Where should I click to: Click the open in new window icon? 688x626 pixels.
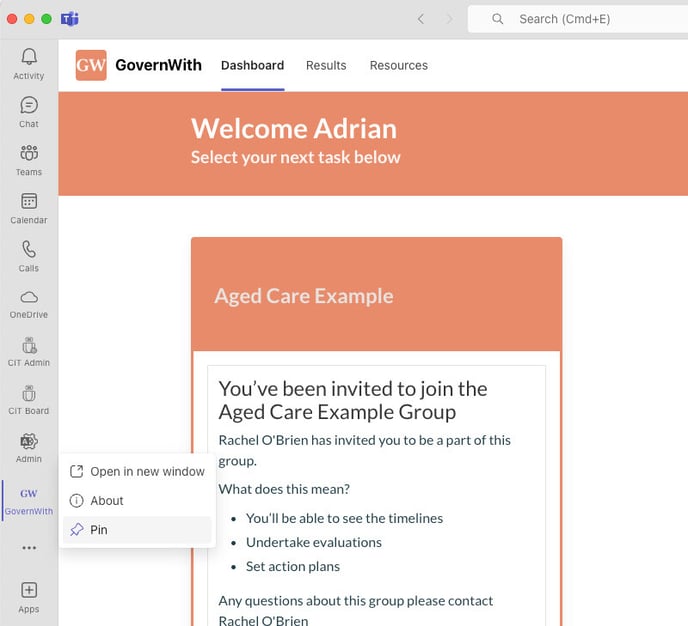[x=77, y=471]
